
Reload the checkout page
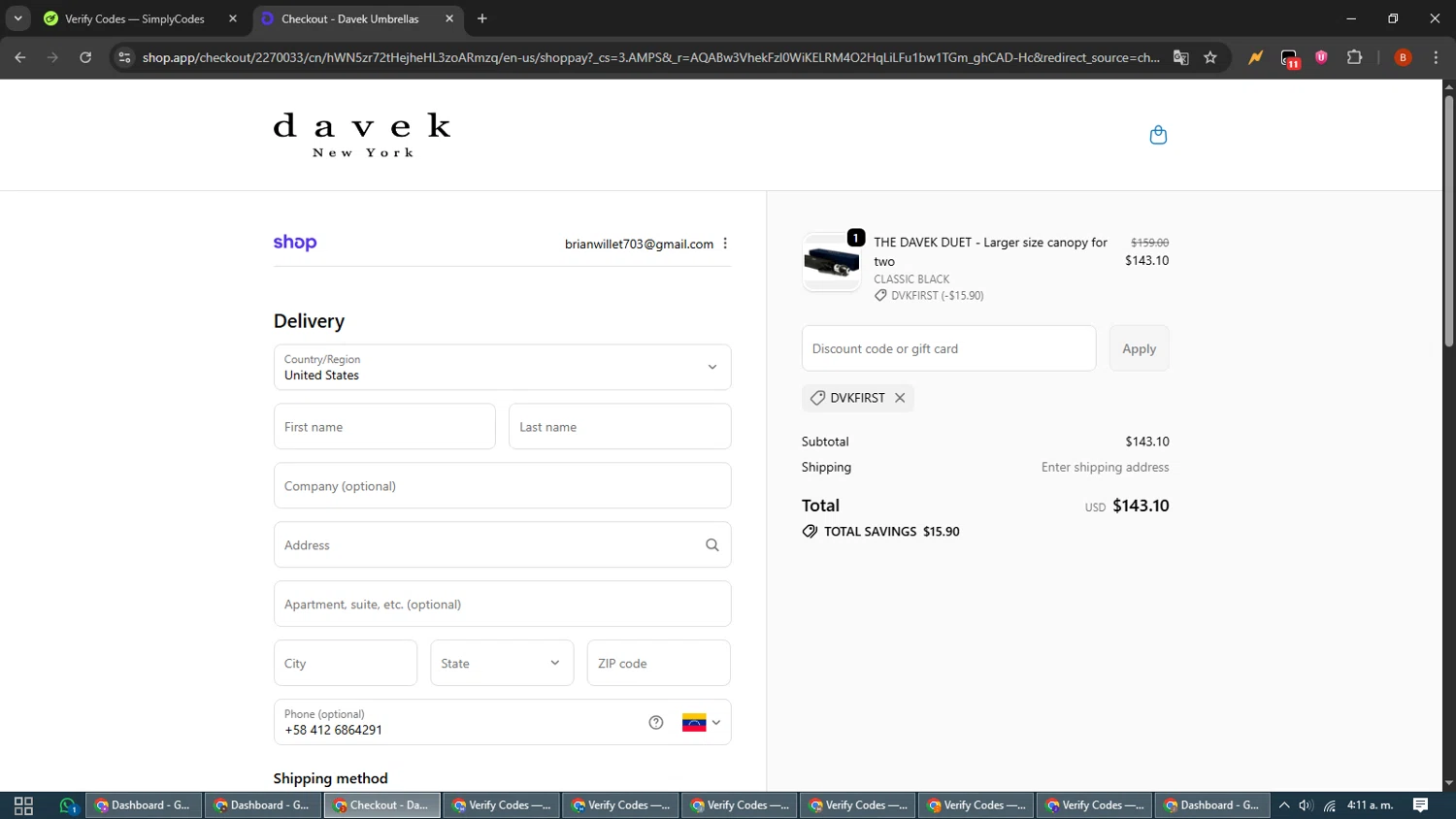pos(85,57)
